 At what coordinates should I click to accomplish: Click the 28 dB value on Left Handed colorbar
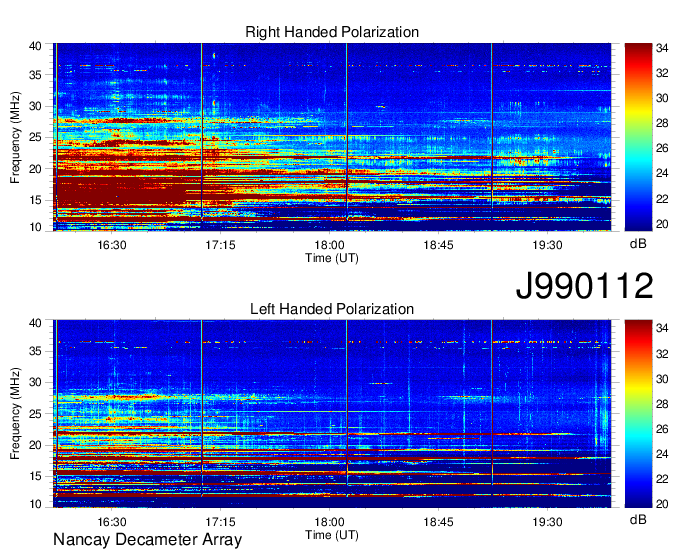point(662,404)
